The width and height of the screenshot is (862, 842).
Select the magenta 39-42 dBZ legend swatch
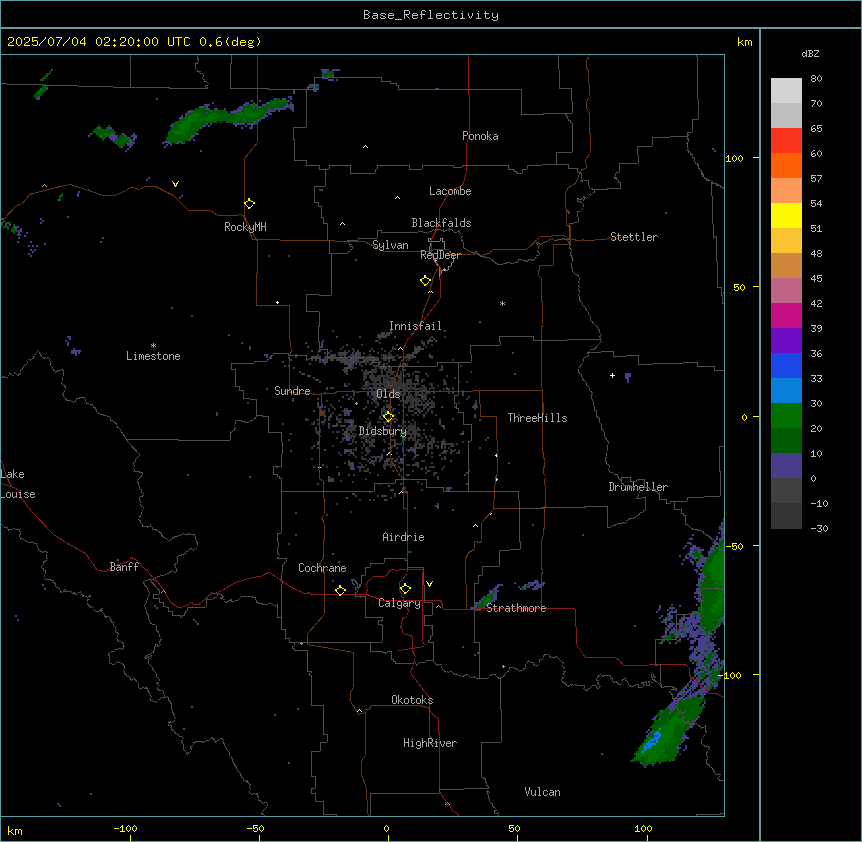pos(786,315)
